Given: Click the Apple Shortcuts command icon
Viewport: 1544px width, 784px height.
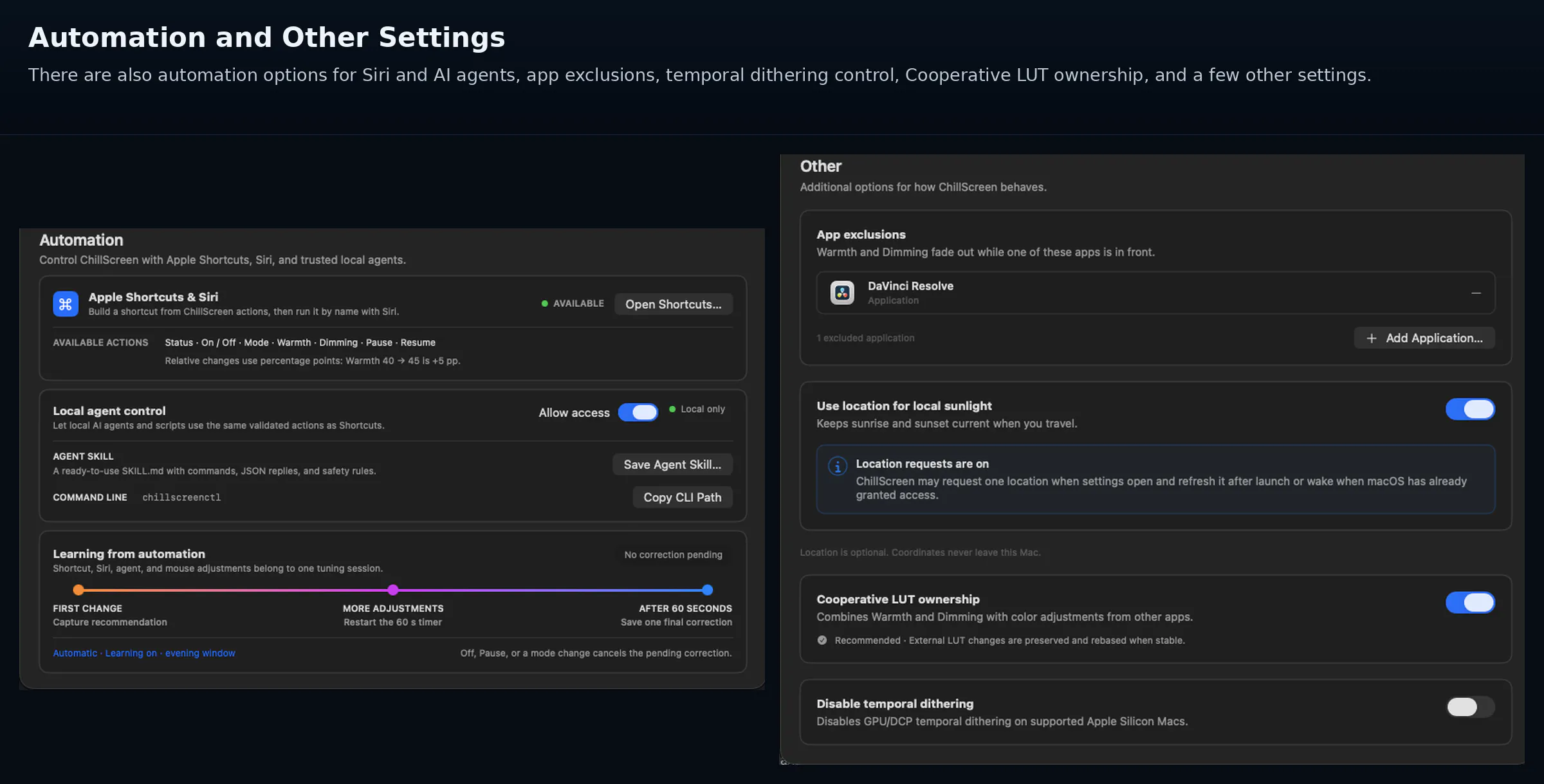Looking at the screenshot, I should tap(66, 304).
